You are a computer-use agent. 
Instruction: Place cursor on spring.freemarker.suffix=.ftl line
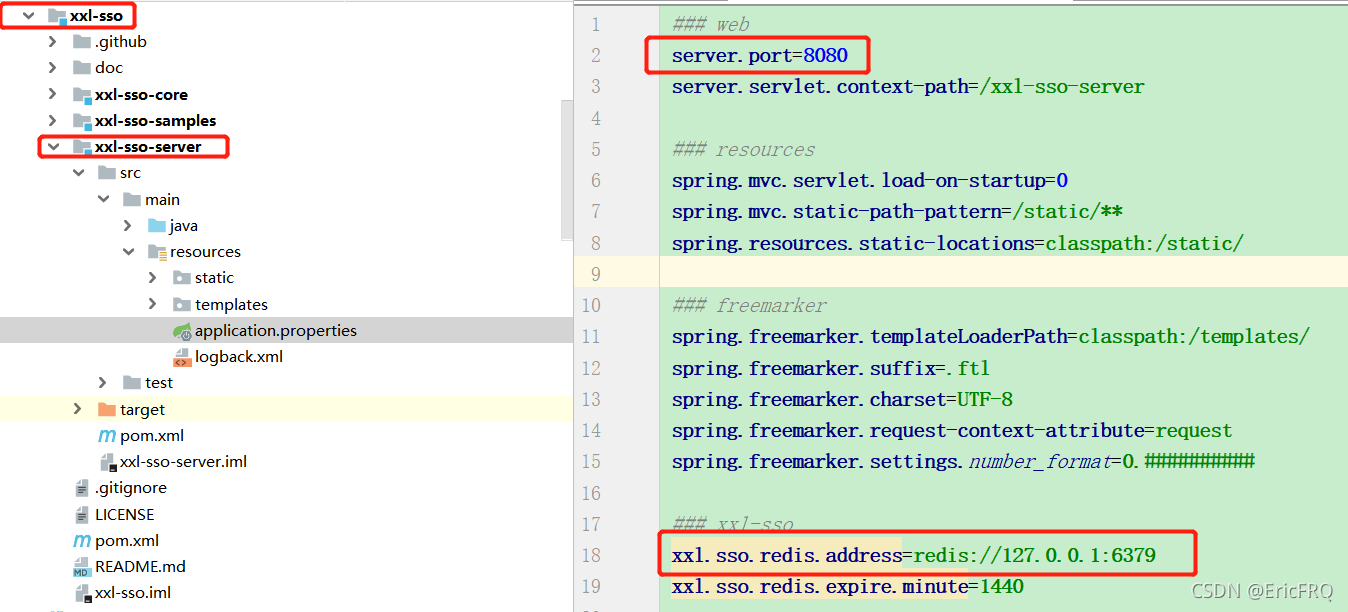point(831,368)
